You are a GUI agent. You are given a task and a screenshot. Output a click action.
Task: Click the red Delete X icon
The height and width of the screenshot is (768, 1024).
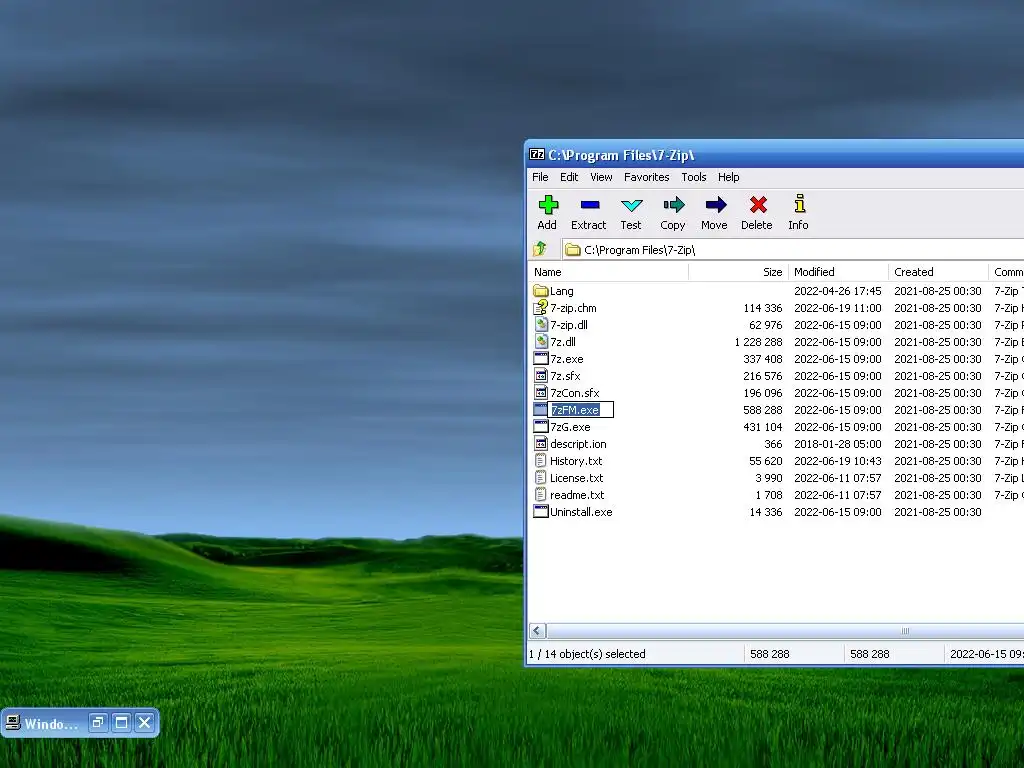pyautogui.click(x=758, y=205)
